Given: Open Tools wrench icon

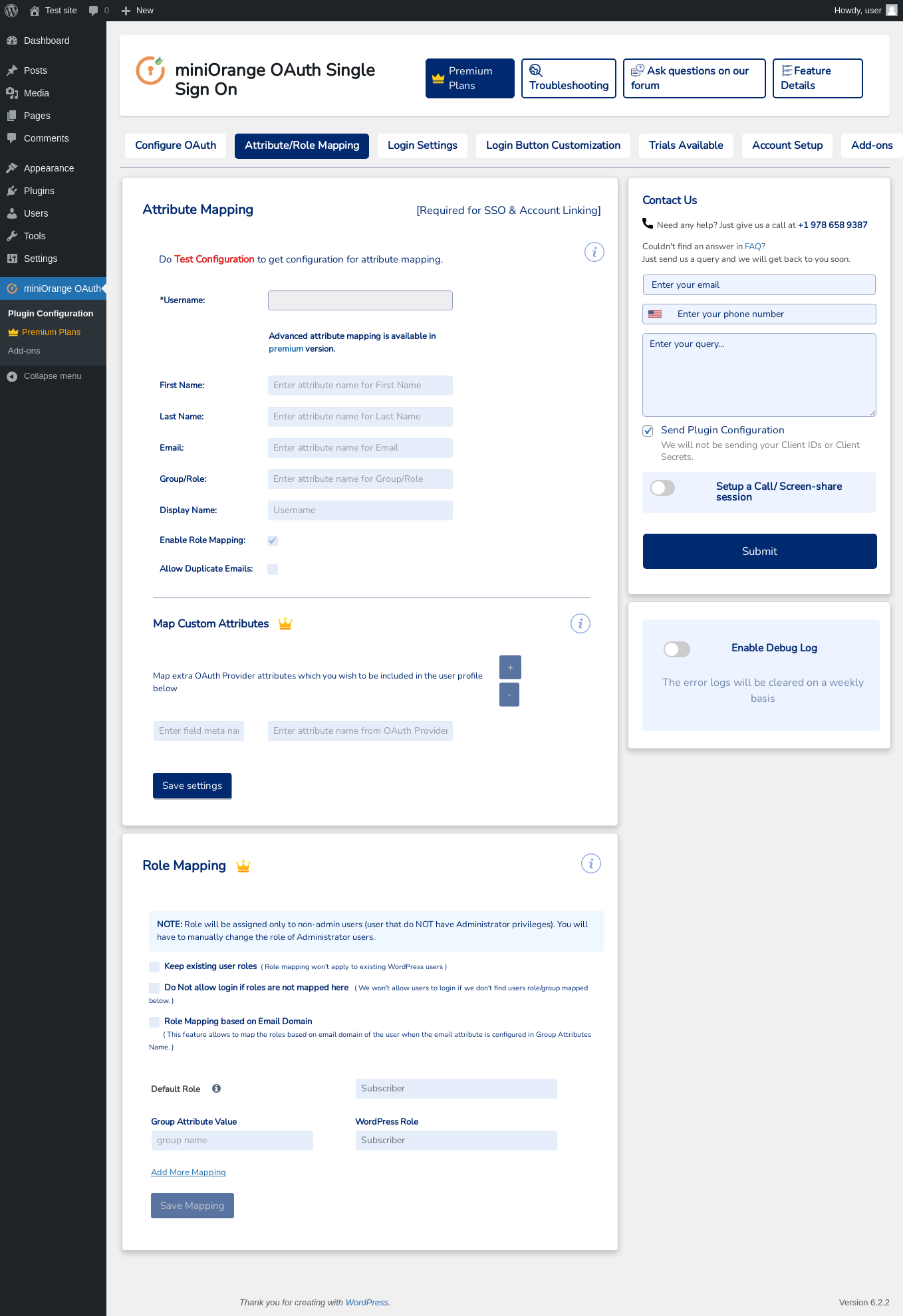Looking at the screenshot, I should tap(12, 236).
